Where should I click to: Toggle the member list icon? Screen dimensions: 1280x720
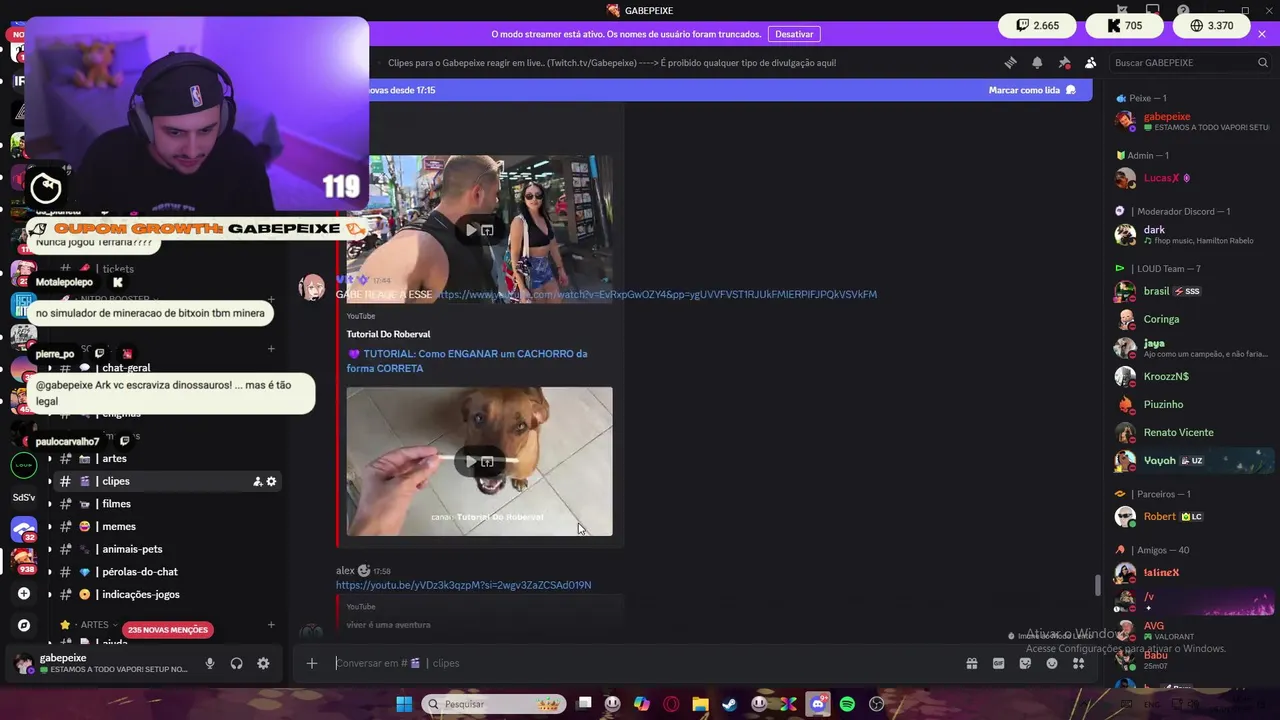tap(1090, 62)
